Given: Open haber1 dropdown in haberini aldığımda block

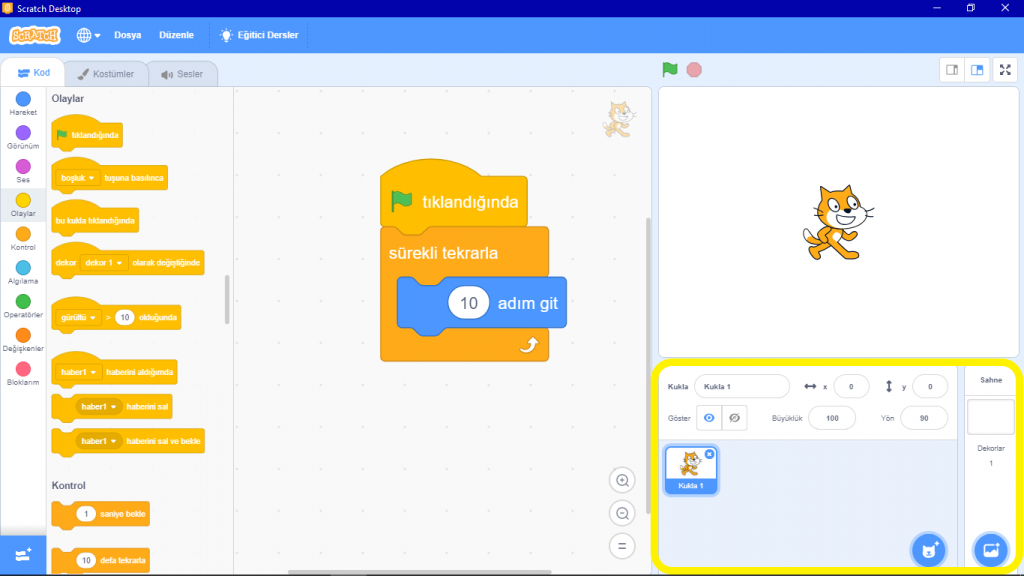Looking at the screenshot, I should 78,372.
